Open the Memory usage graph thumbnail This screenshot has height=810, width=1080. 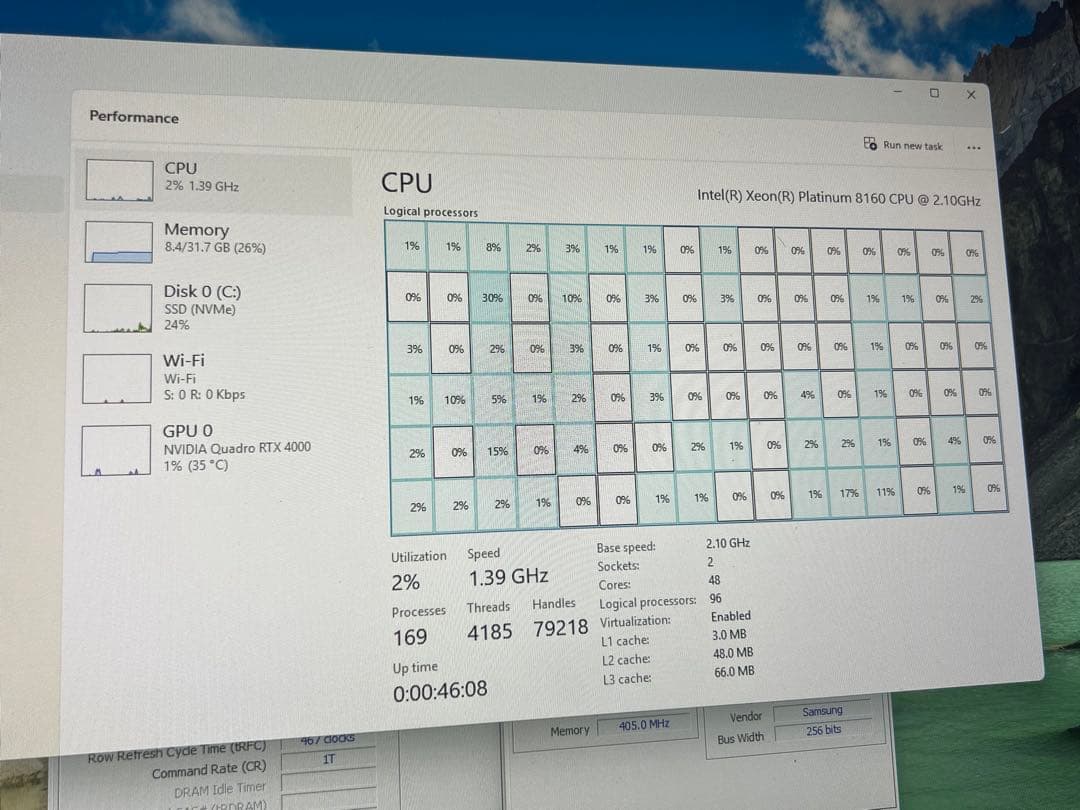pos(120,240)
